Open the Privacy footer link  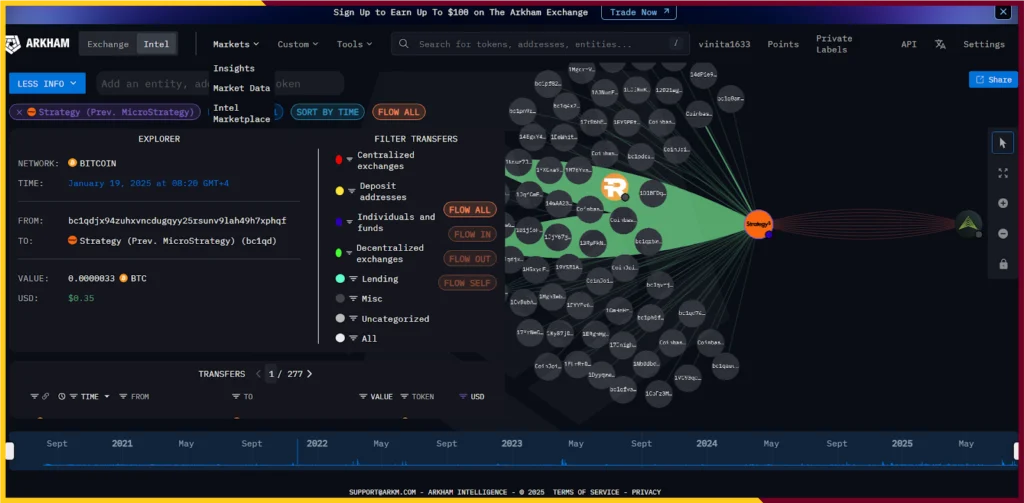pos(646,492)
